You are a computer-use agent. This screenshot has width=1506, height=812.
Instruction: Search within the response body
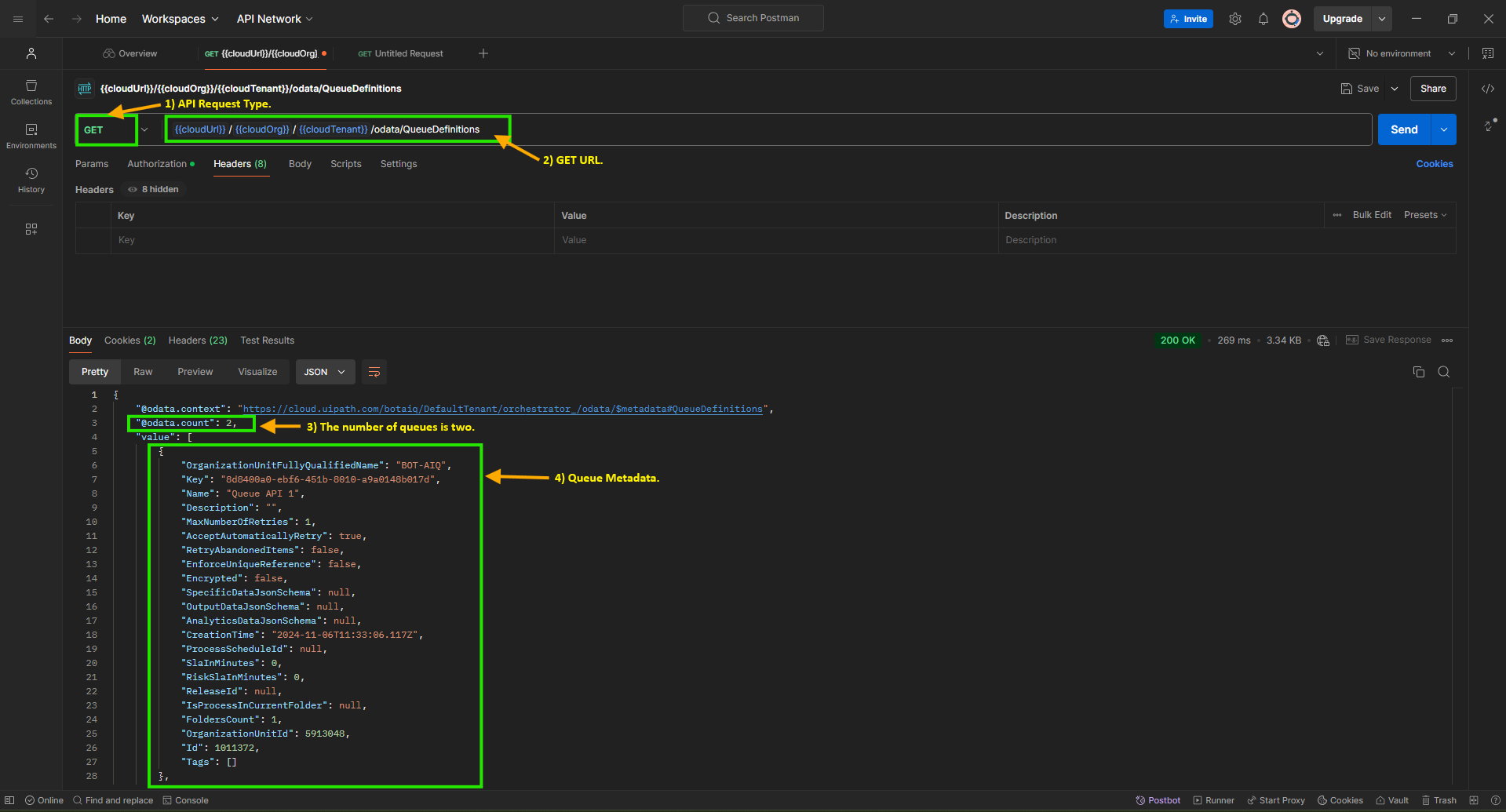1444,372
